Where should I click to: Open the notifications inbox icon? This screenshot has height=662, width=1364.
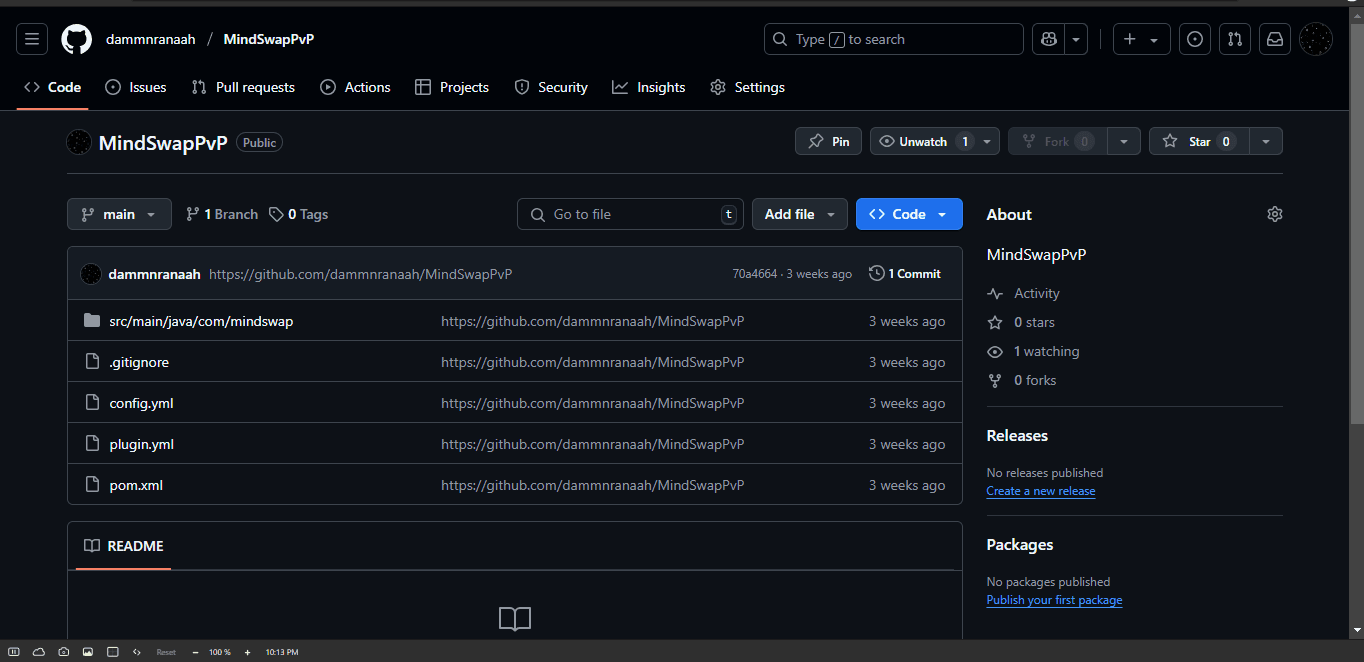[1275, 39]
